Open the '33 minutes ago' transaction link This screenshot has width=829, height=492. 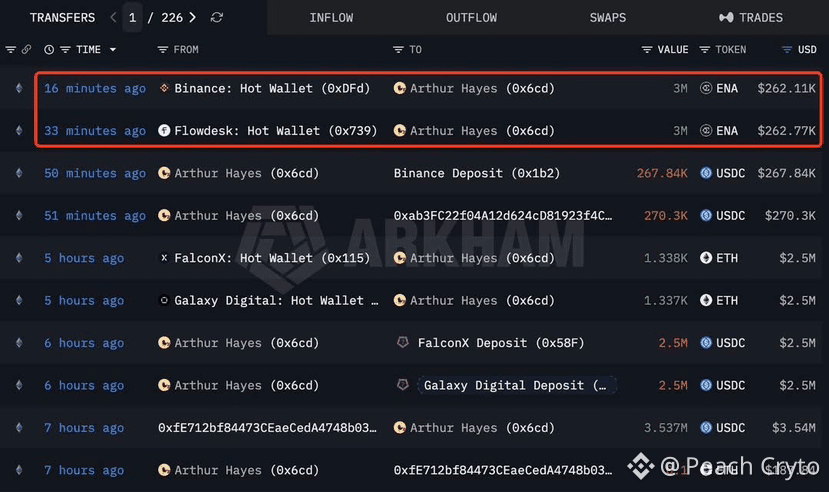coord(95,131)
